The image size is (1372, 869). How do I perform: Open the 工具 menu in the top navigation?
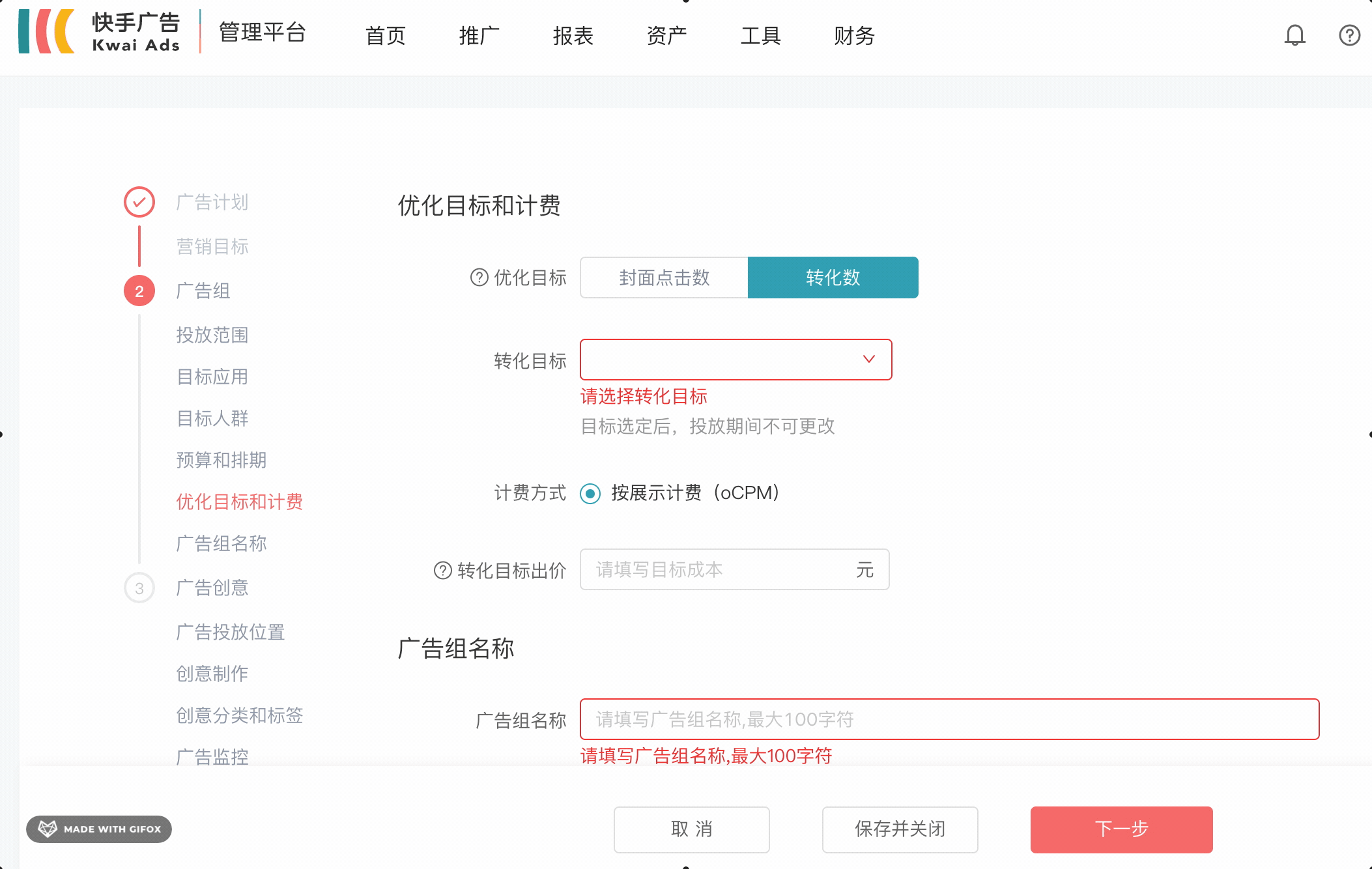pos(760,36)
